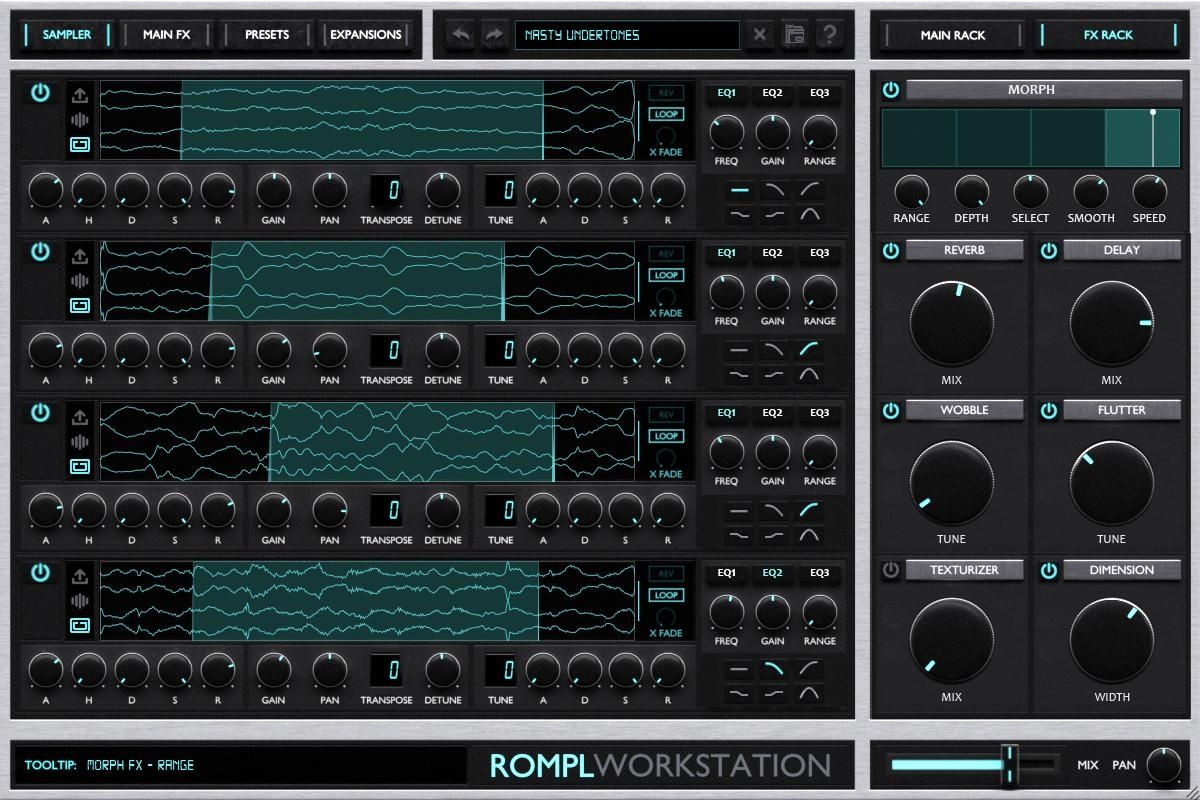This screenshot has height=800, width=1200.
Task: Switch to the Main FX tab
Action: (x=166, y=35)
